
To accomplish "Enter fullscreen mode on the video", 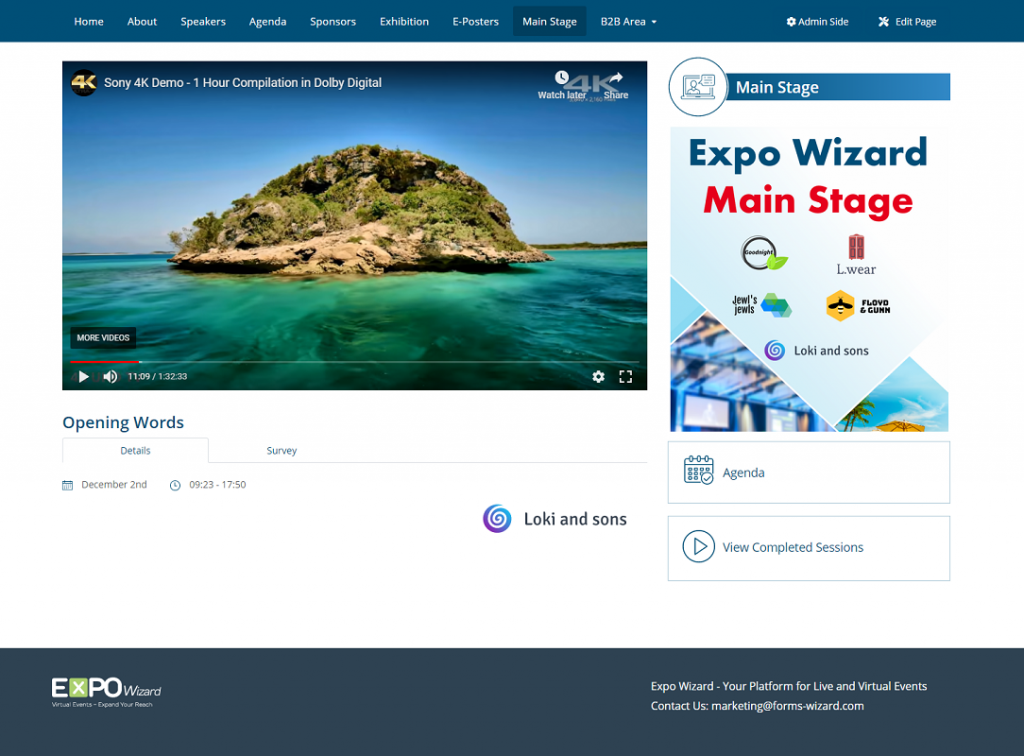I will [x=626, y=377].
